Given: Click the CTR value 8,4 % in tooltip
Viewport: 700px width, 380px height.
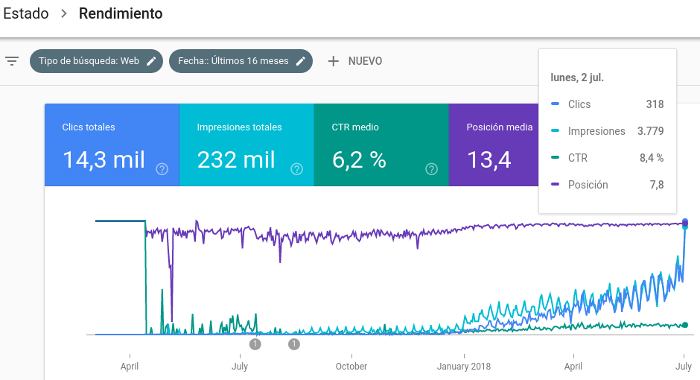Looking at the screenshot, I should point(651,158).
